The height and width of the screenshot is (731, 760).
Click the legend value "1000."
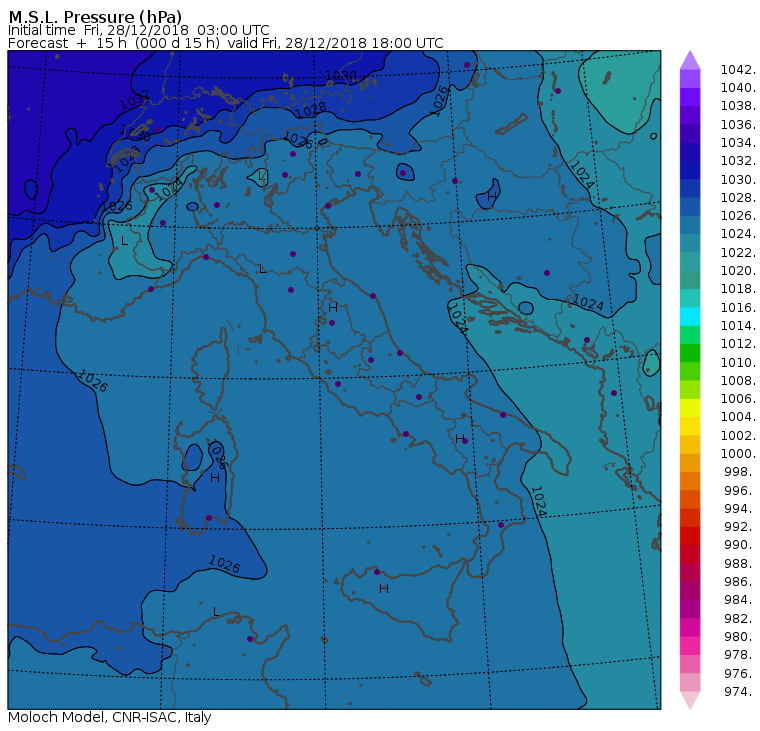(x=738, y=454)
